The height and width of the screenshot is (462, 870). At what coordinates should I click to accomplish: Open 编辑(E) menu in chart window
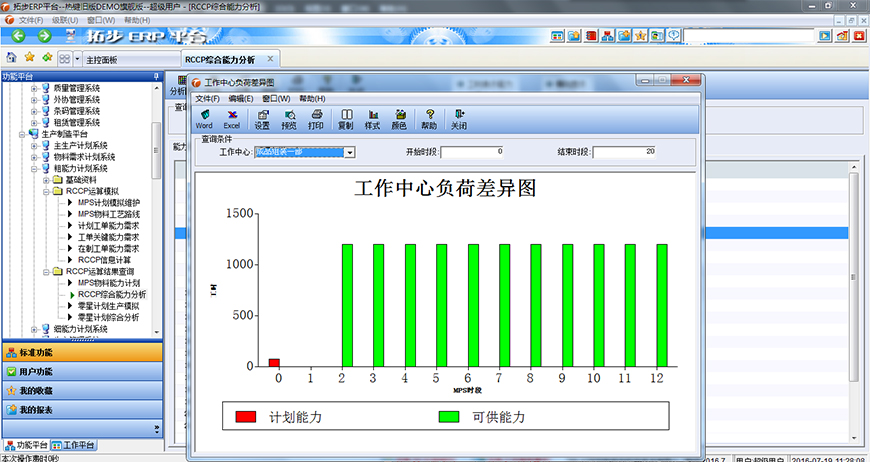click(x=242, y=99)
